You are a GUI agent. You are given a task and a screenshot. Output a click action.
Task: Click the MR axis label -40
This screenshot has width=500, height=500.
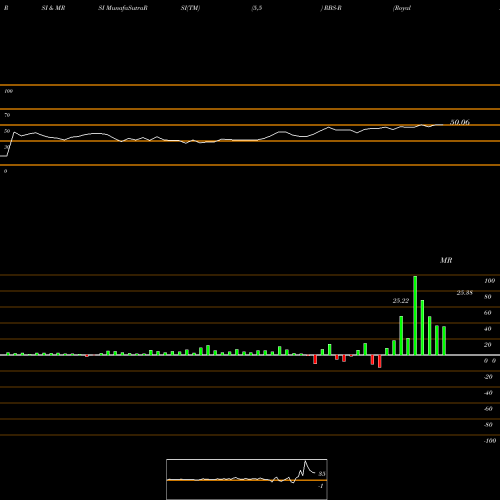point(488,393)
